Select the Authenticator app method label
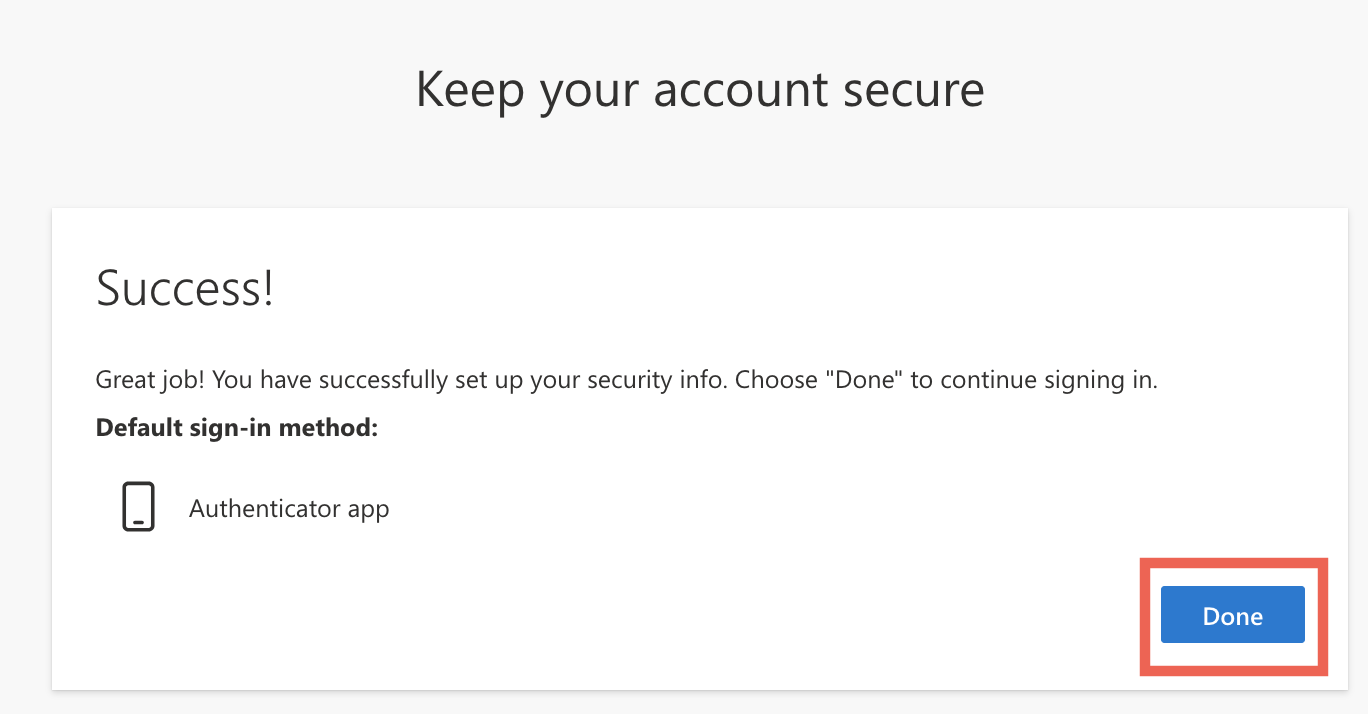Viewport: 1368px width, 714px height. tap(289, 509)
